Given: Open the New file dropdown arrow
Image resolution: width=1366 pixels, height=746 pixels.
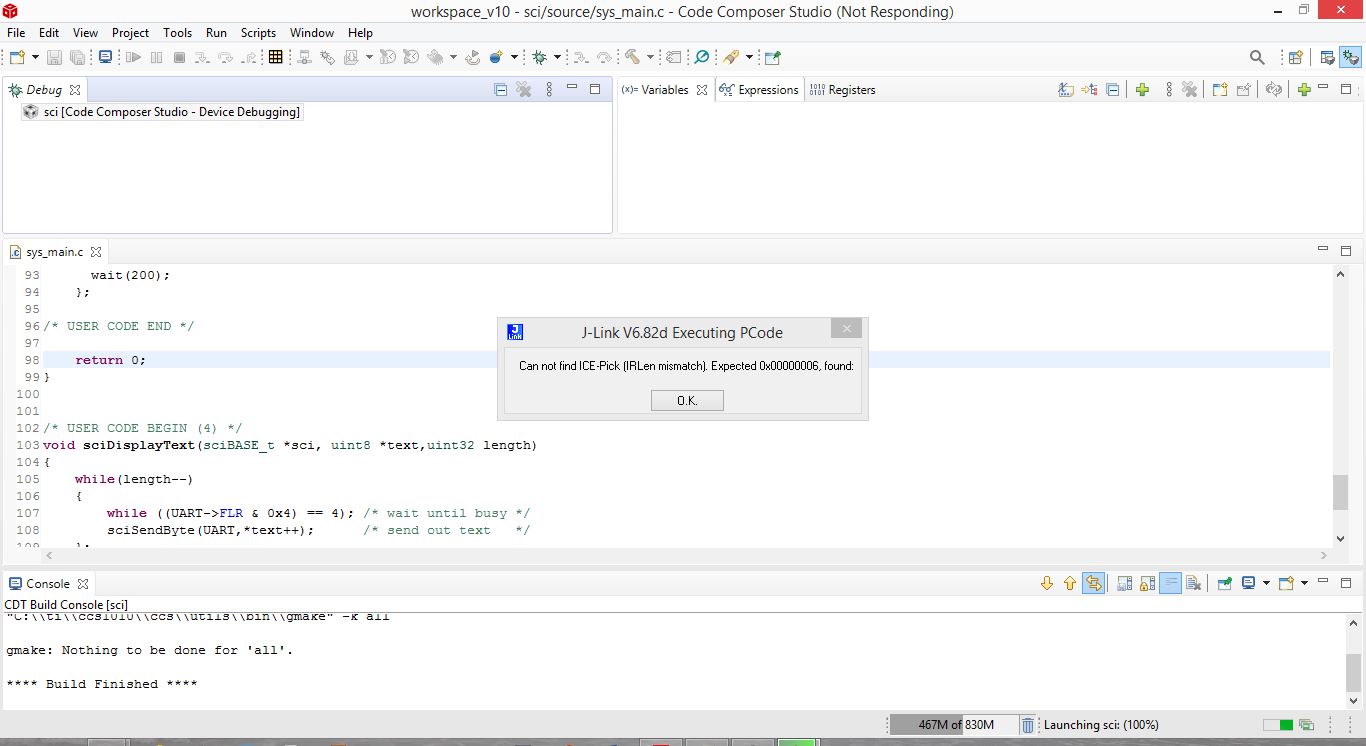Looking at the screenshot, I should pos(36,57).
